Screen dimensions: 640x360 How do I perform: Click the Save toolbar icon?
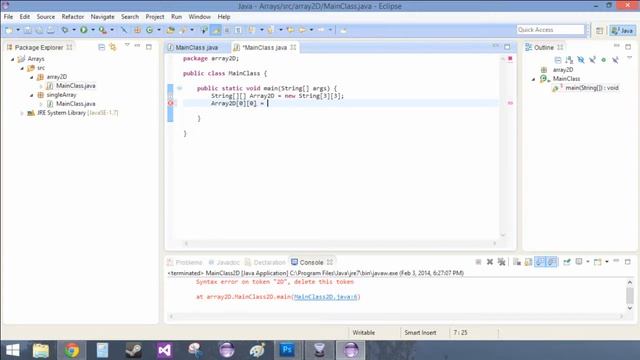tap(27, 30)
